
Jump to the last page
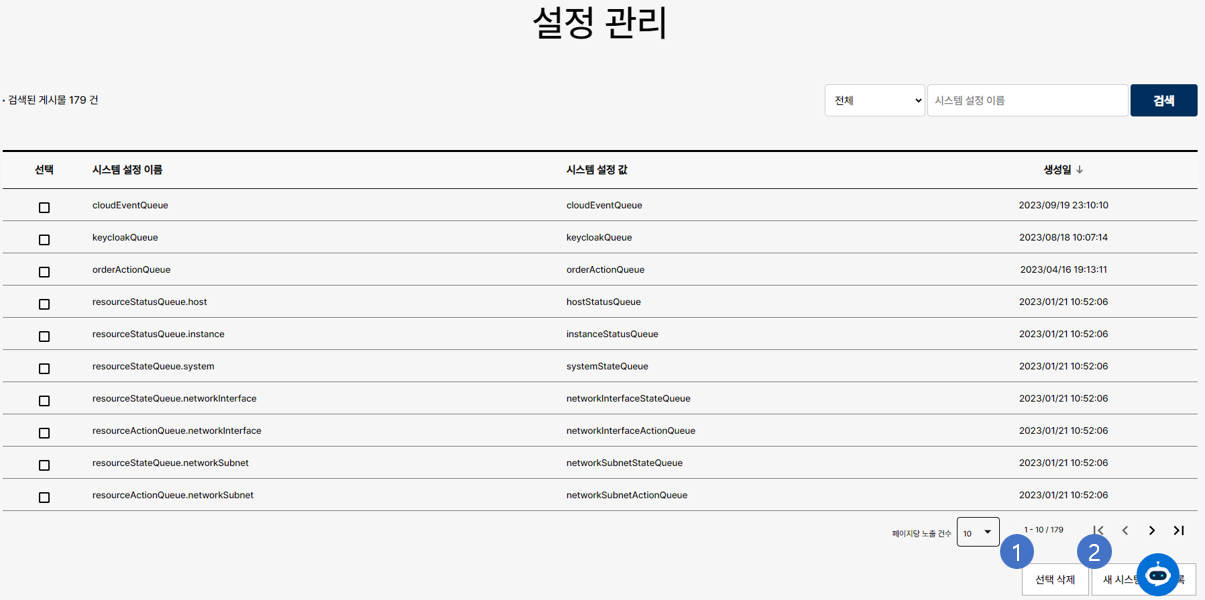1179,531
